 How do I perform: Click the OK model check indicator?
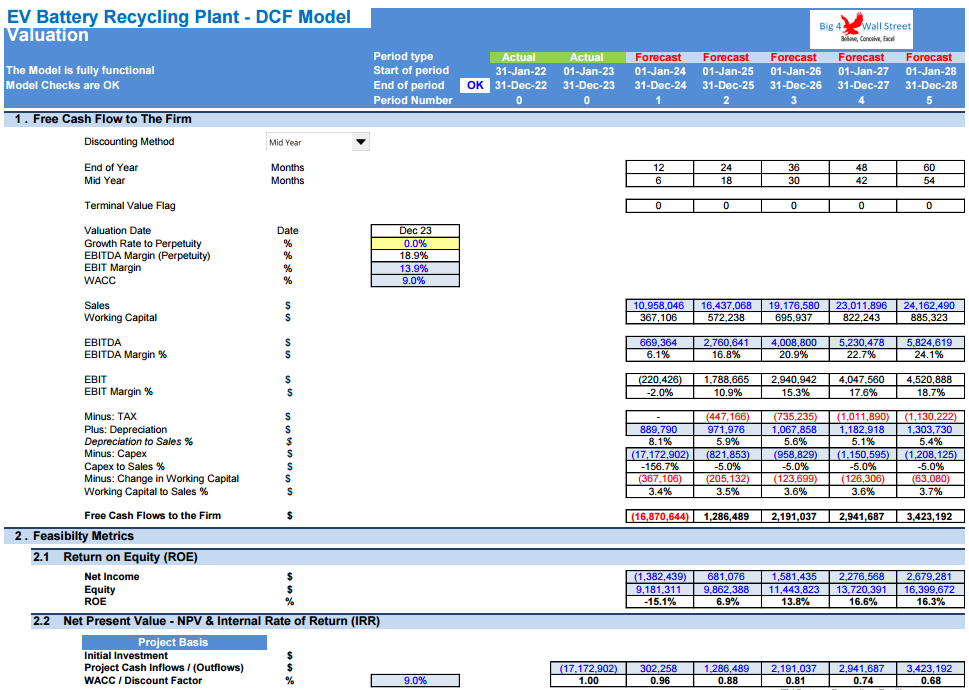475,86
